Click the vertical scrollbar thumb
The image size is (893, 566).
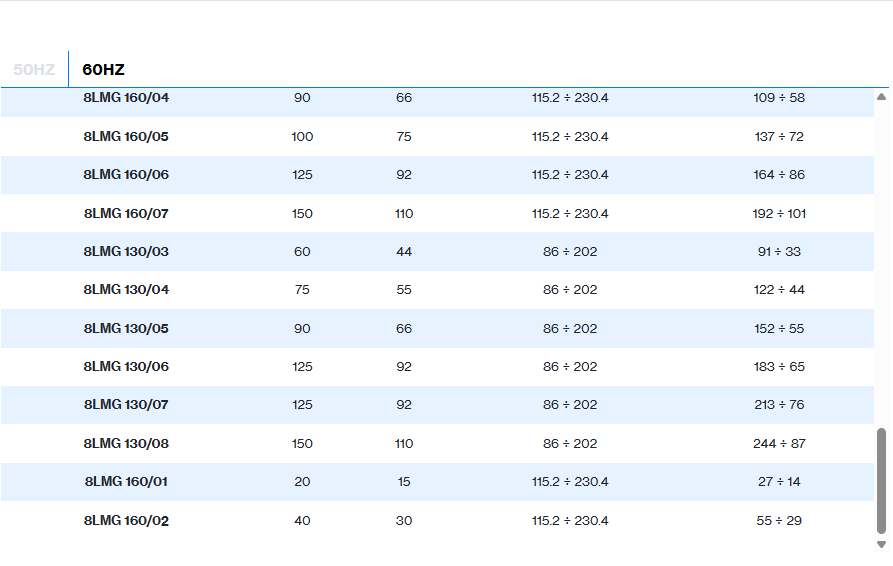point(881,480)
